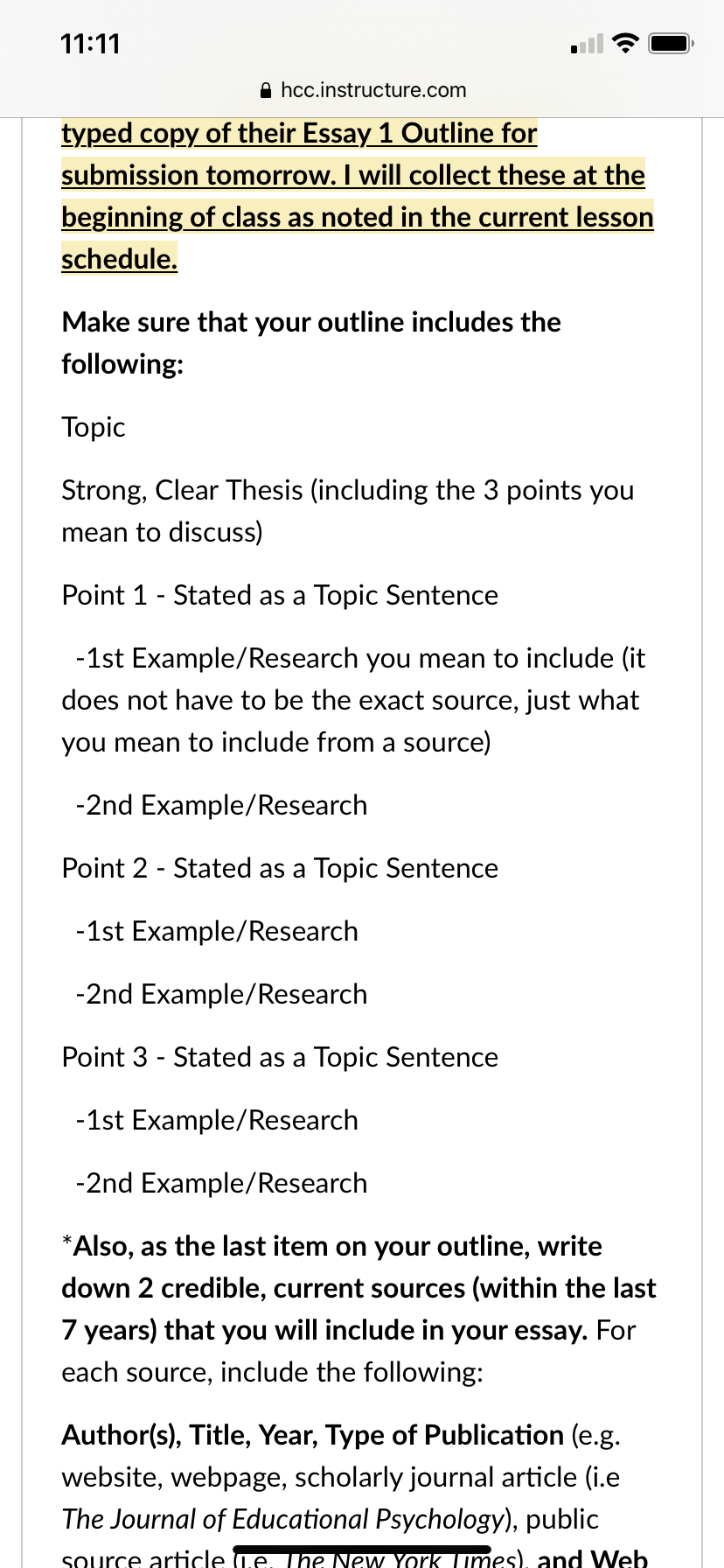Tap 'Author(s), Title, Year, Type of Publication' text
The image size is (724, 1568).
[312, 1435]
